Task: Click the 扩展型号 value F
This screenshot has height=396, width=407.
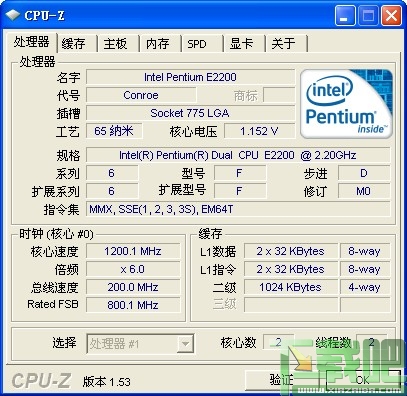Action: (240, 191)
